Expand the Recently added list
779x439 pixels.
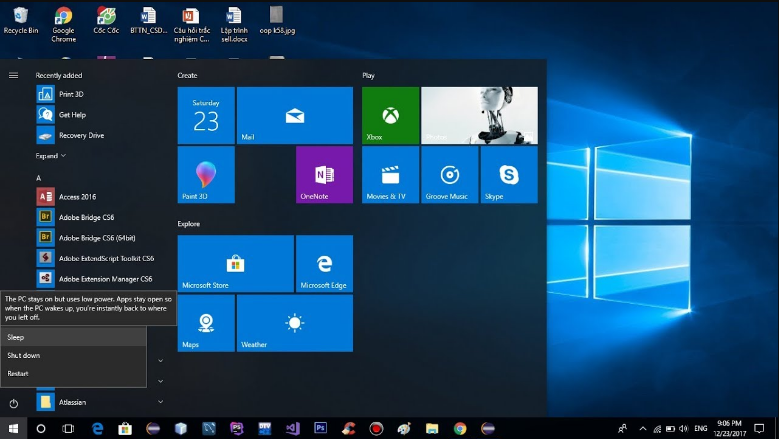[x=51, y=156]
